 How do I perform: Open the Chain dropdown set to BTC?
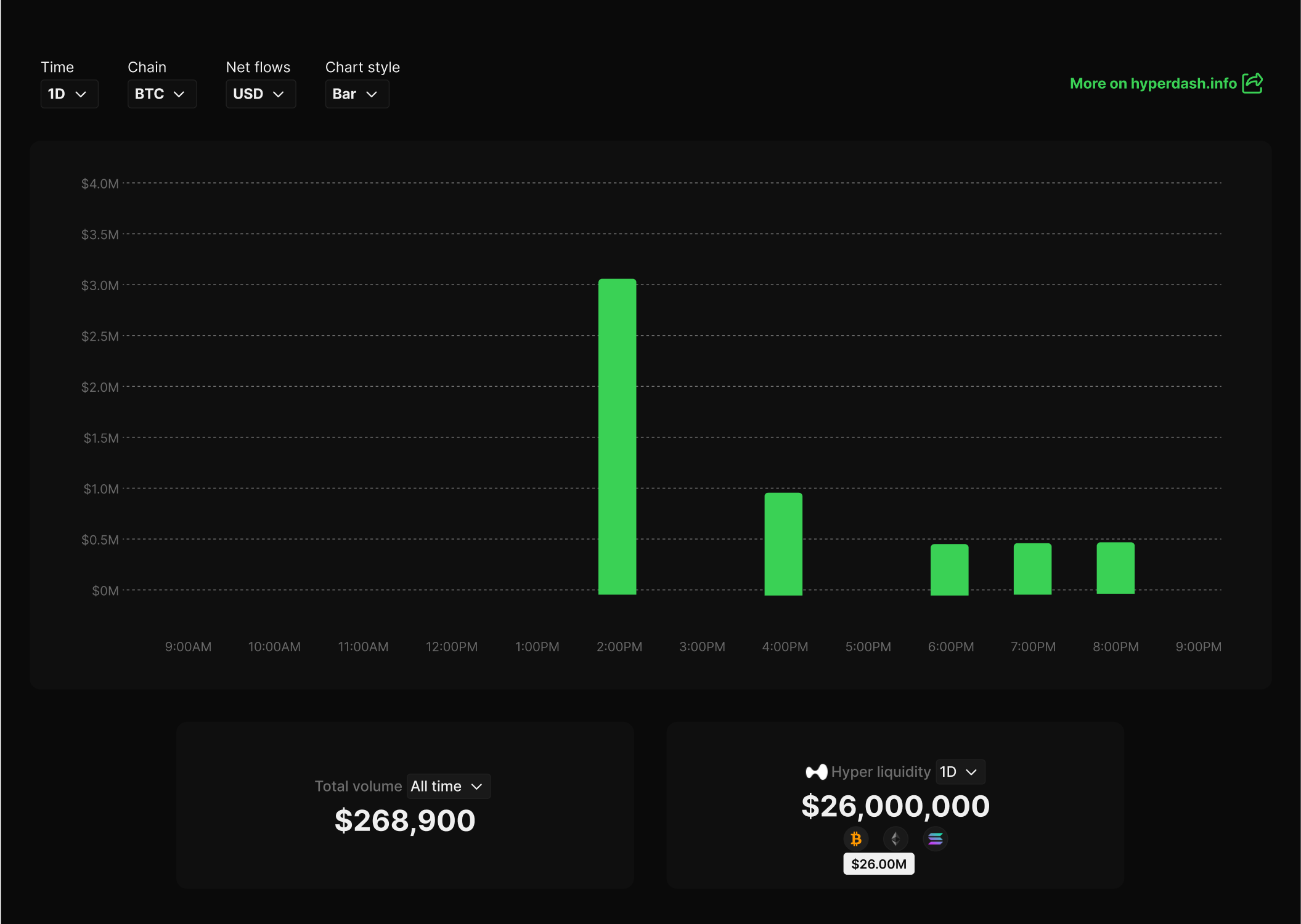point(161,94)
